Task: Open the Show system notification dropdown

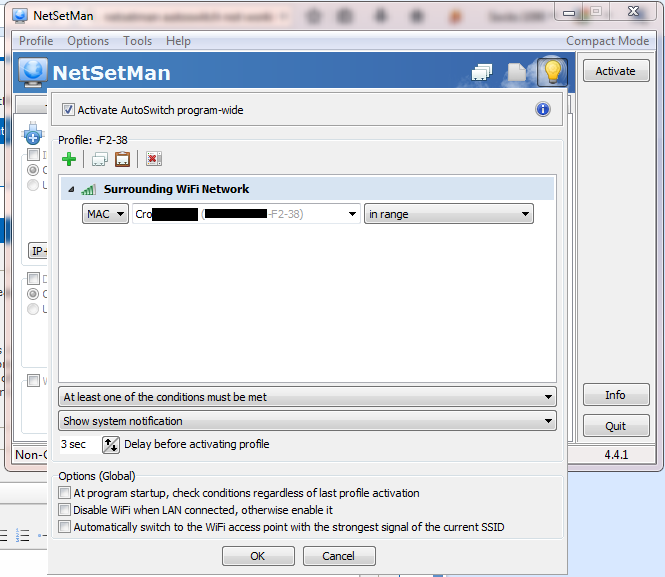Action: click(x=307, y=421)
